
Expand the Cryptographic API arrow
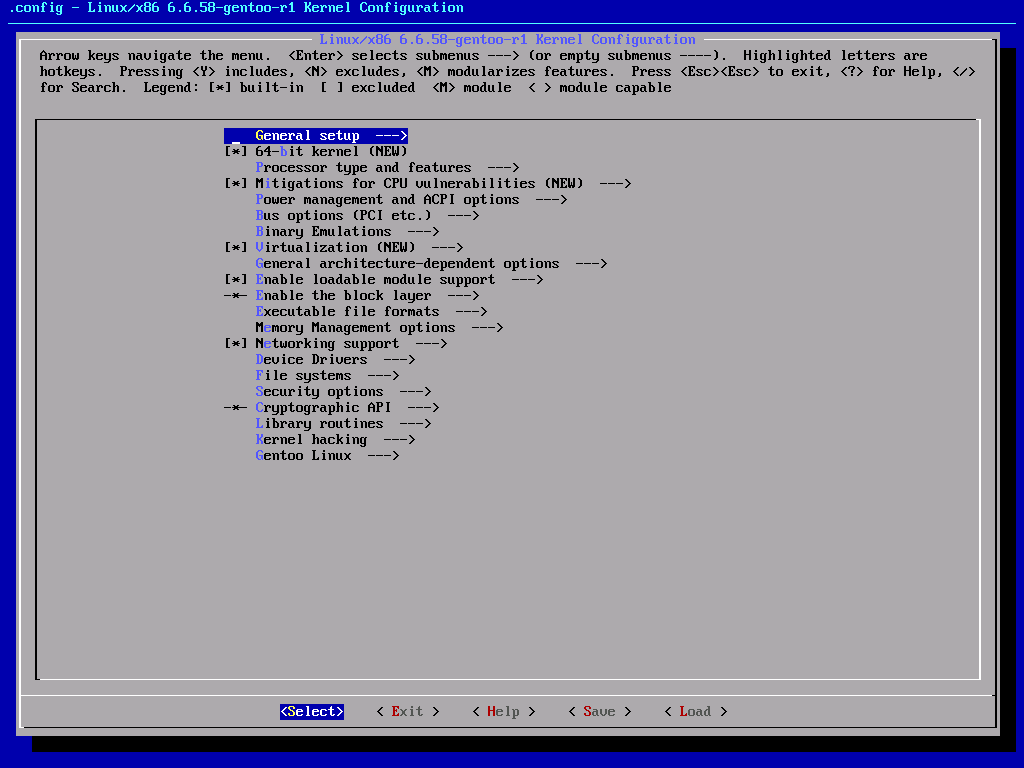(423, 408)
